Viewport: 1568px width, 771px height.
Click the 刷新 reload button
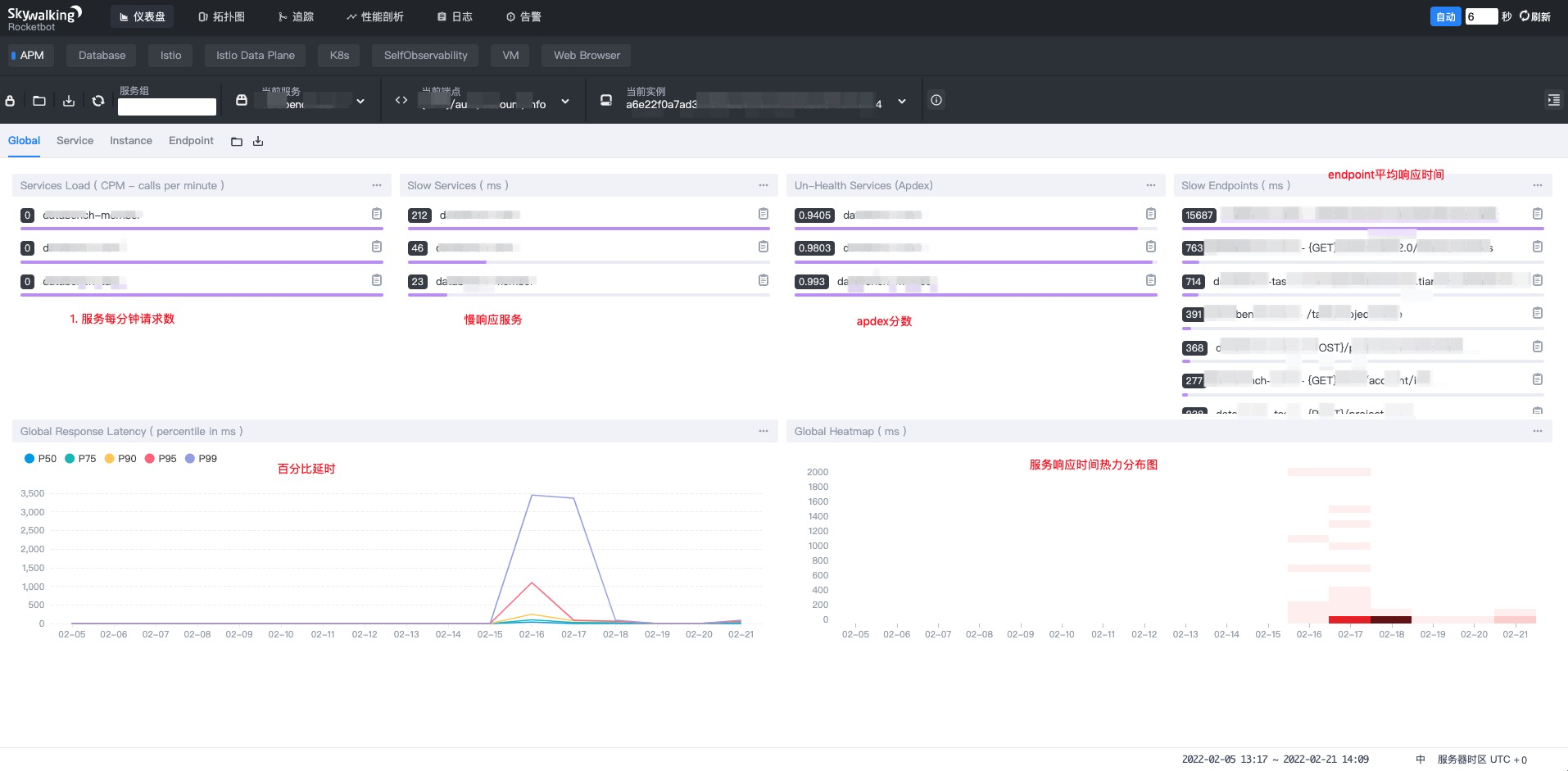pos(1535,16)
